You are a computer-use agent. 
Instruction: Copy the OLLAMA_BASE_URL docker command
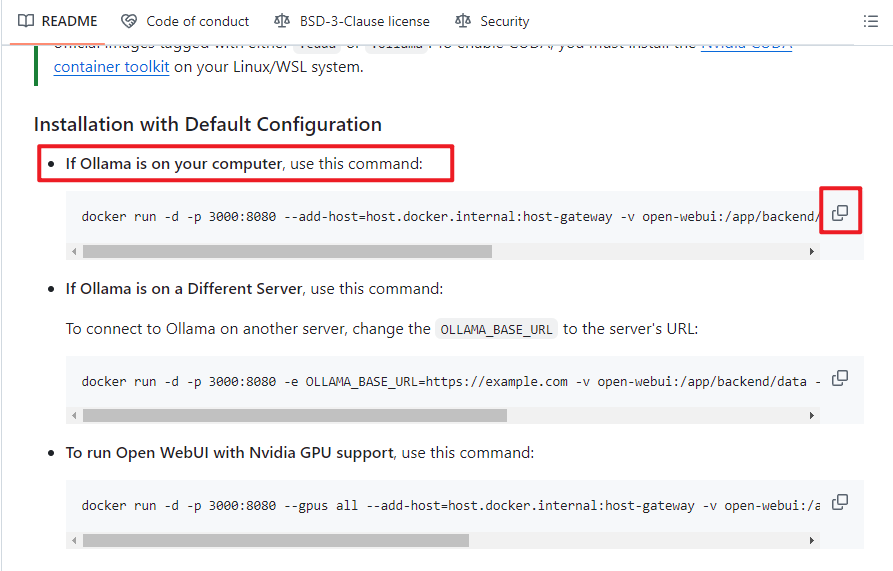tap(840, 377)
